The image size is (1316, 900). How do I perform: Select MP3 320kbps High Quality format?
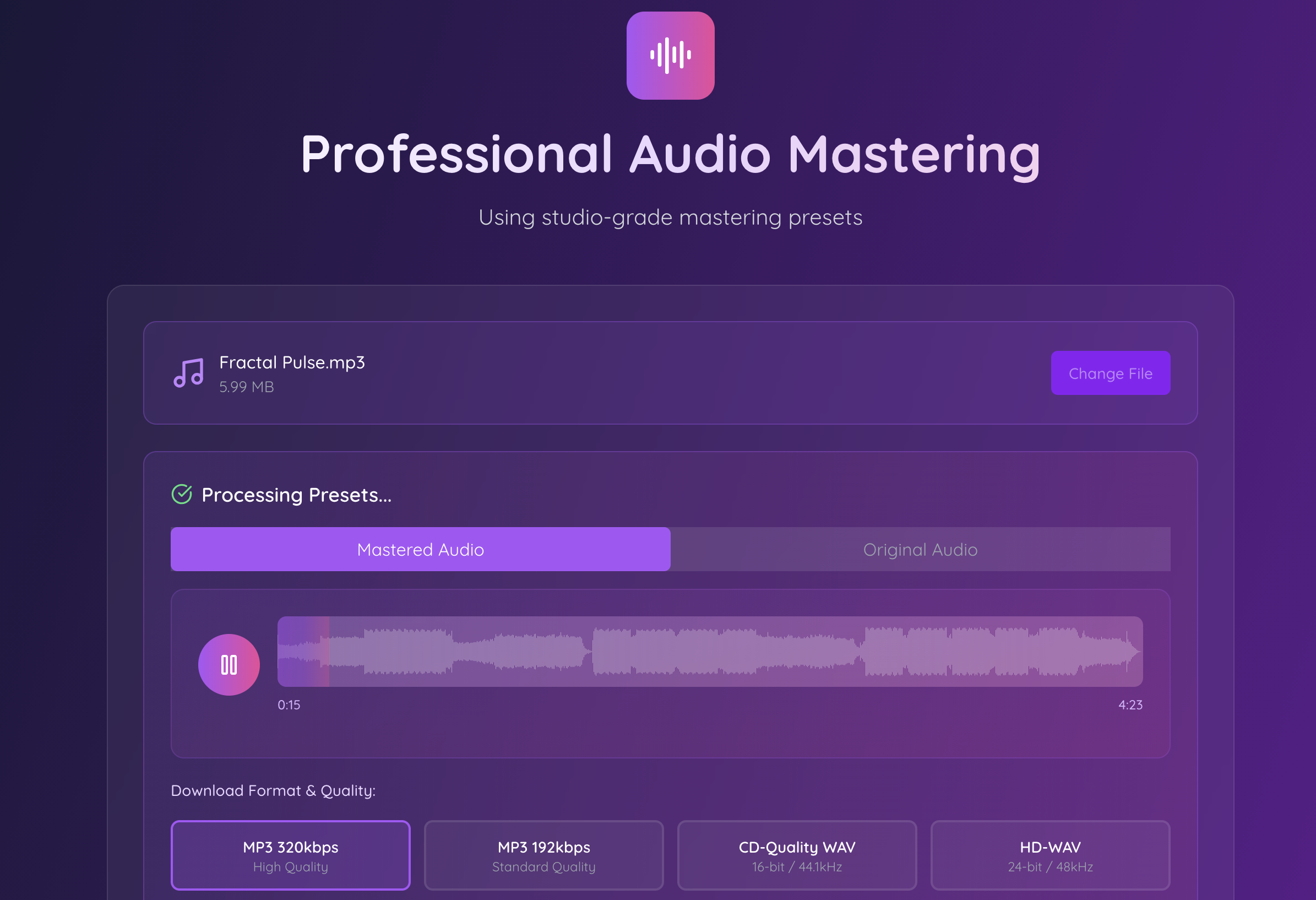click(x=291, y=855)
